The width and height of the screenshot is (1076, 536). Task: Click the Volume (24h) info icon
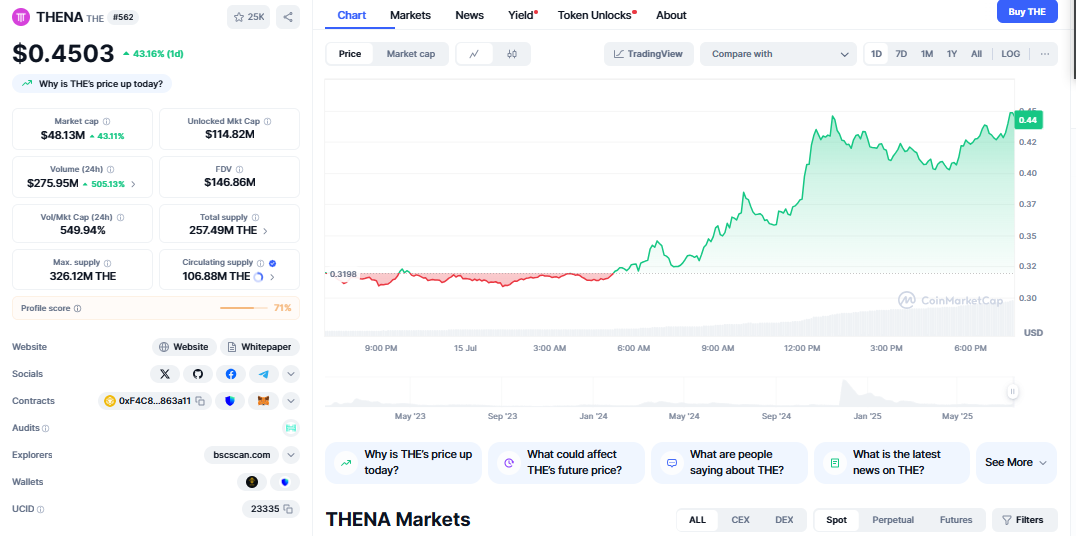click(x=110, y=170)
